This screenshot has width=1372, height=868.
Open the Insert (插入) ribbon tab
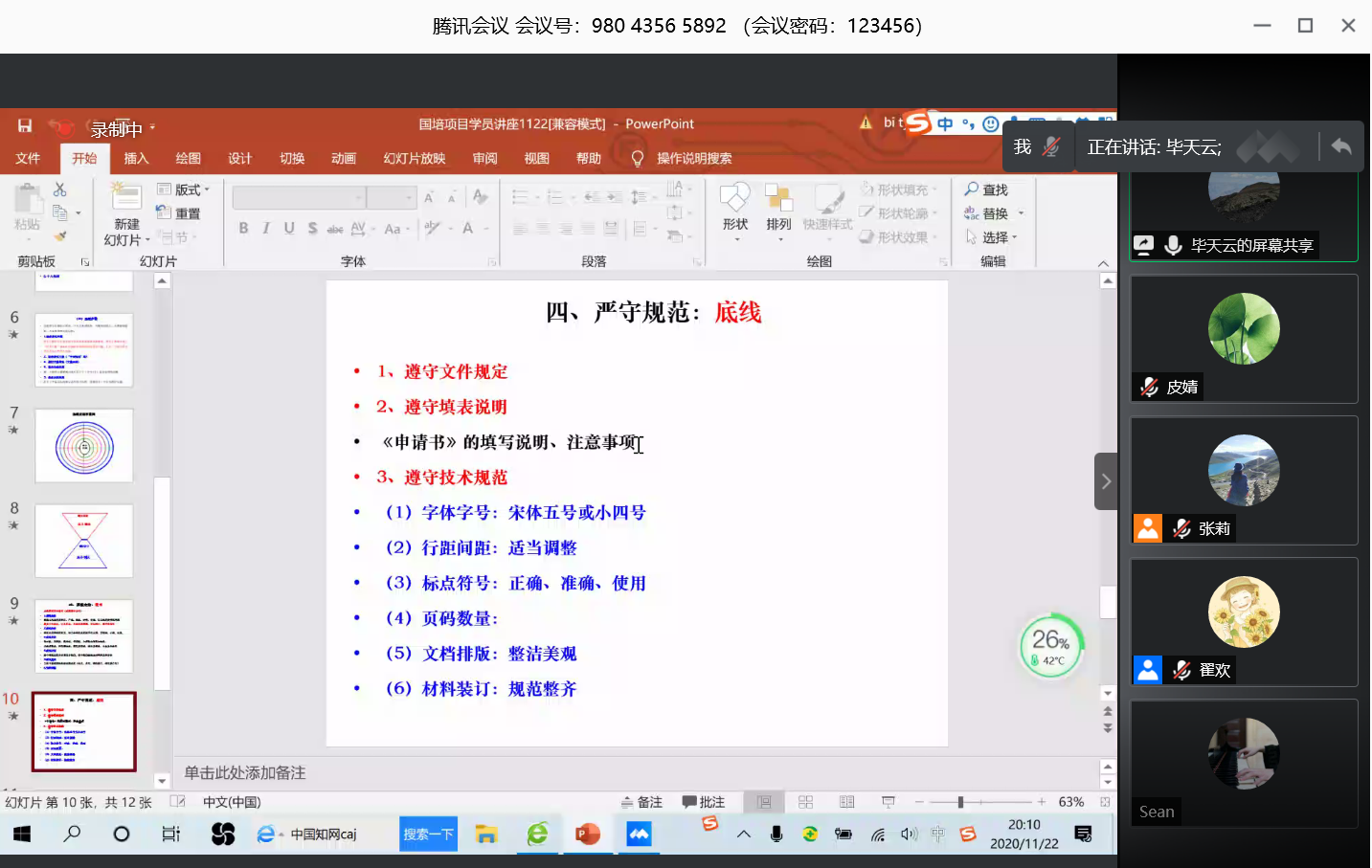click(136, 158)
